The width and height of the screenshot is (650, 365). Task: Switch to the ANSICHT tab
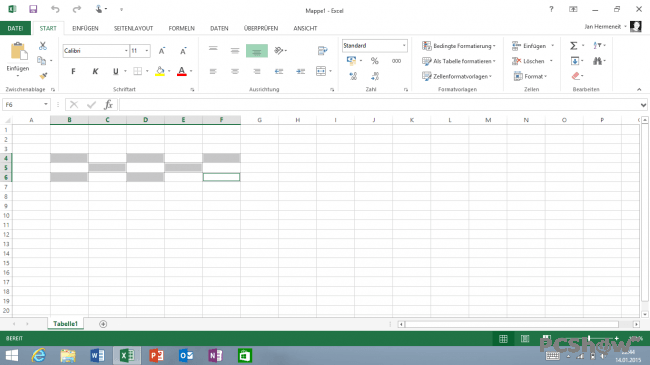point(305,28)
